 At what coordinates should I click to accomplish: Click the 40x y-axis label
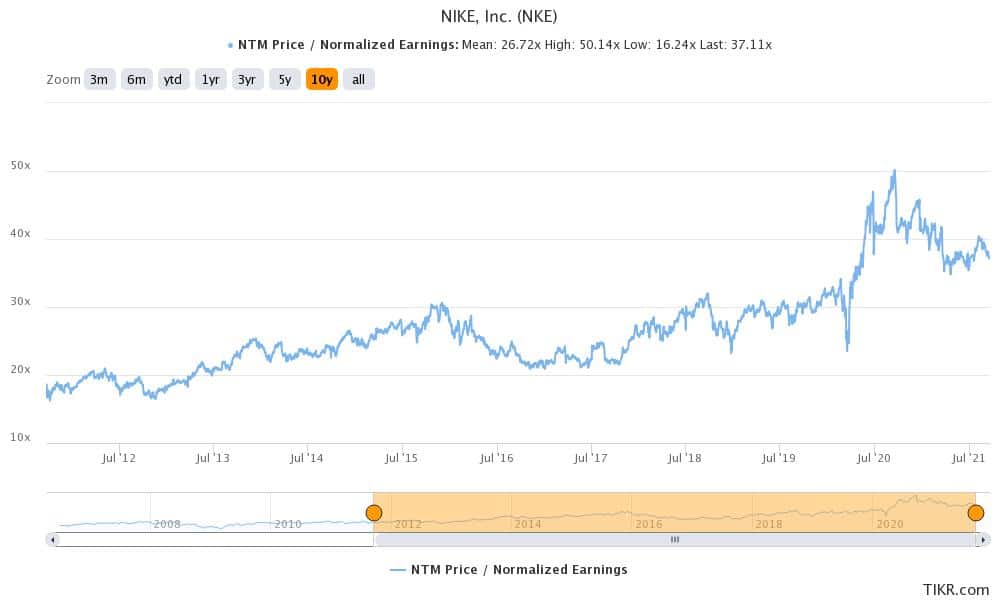(x=20, y=233)
